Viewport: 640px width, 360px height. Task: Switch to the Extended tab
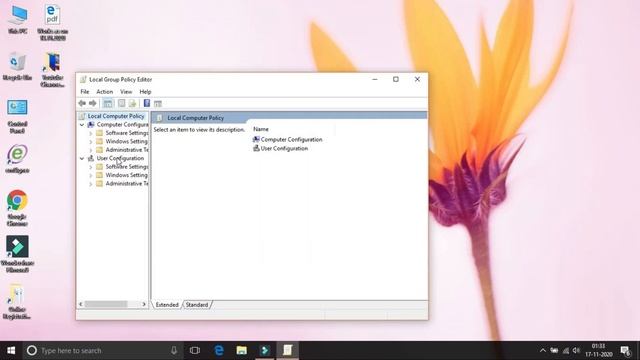167,305
